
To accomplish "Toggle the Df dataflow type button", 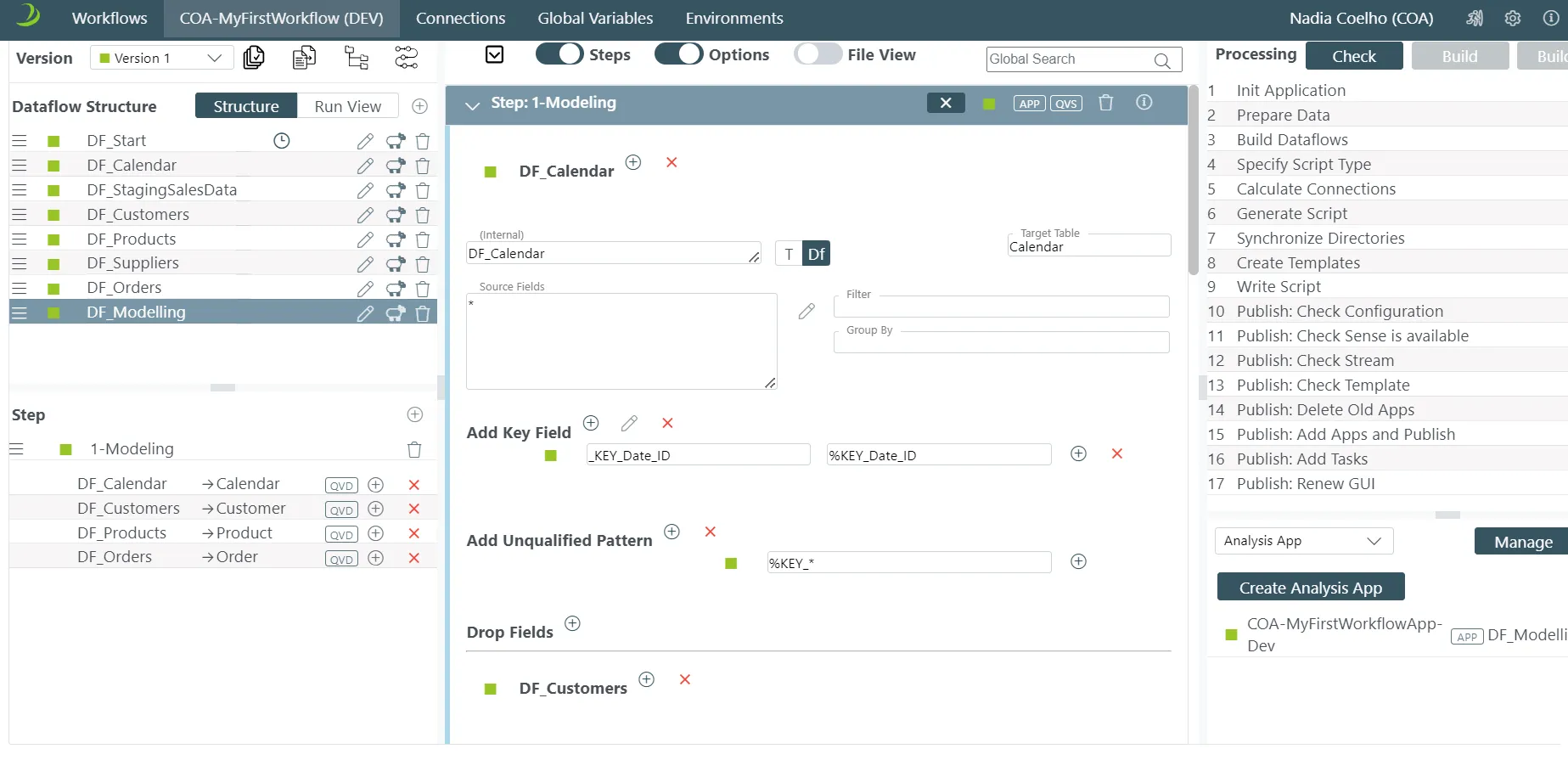I will click(x=816, y=254).
